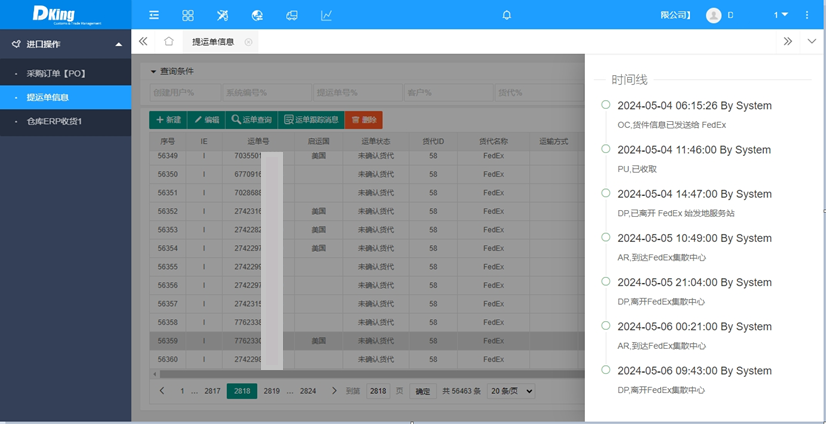The image size is (826, 424).
Task: Click the 新建 button
Action: pos(168,119)
